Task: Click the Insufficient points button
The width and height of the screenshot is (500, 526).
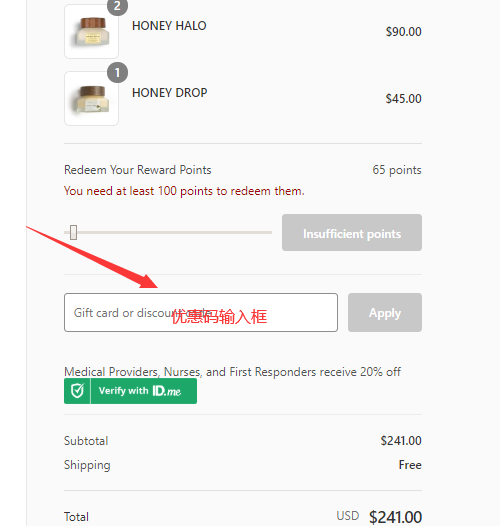Action: pos(352,232)
